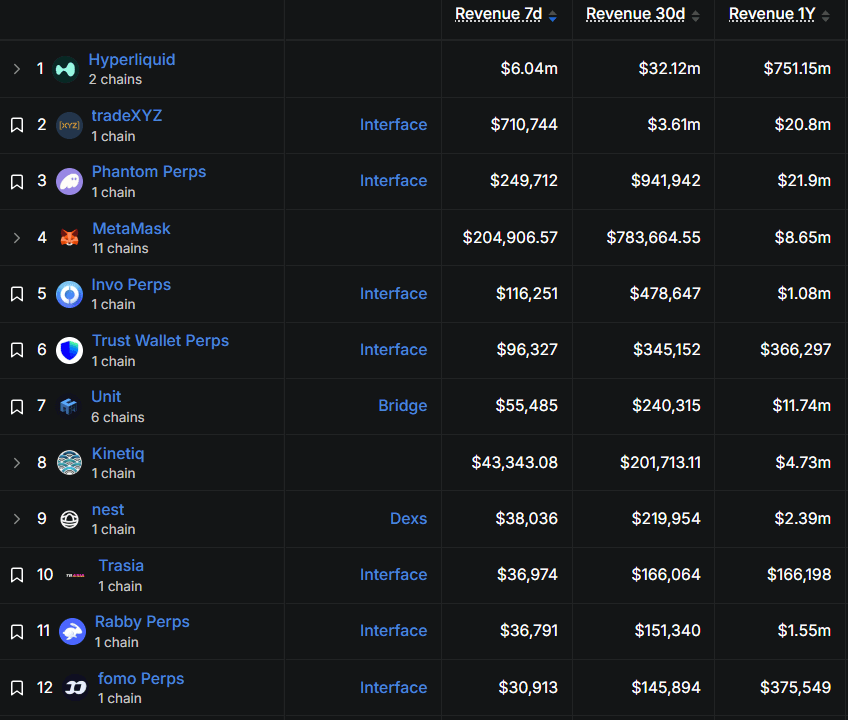
Task: Open the fomo Perps protocol link
Action: (x=141, y=678)
